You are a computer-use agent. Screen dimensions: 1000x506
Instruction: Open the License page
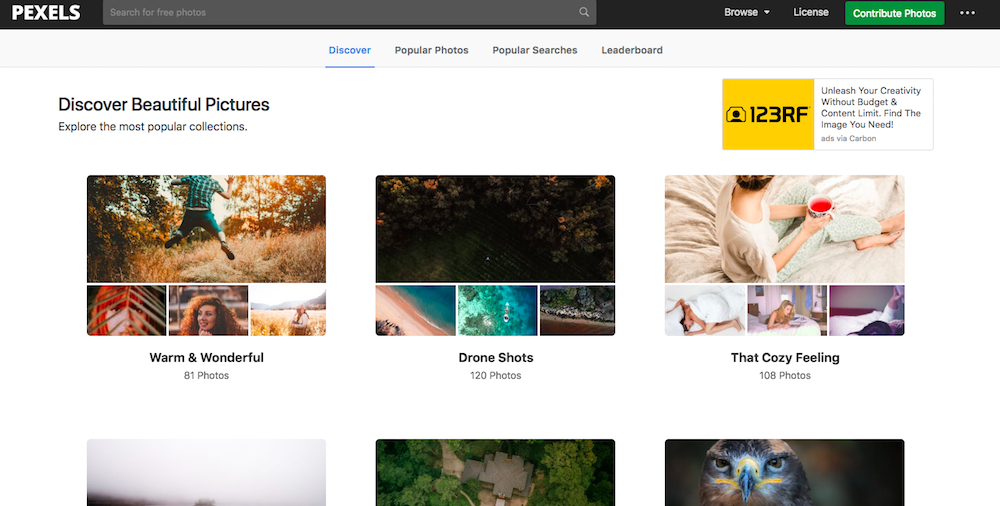[811, 12]
